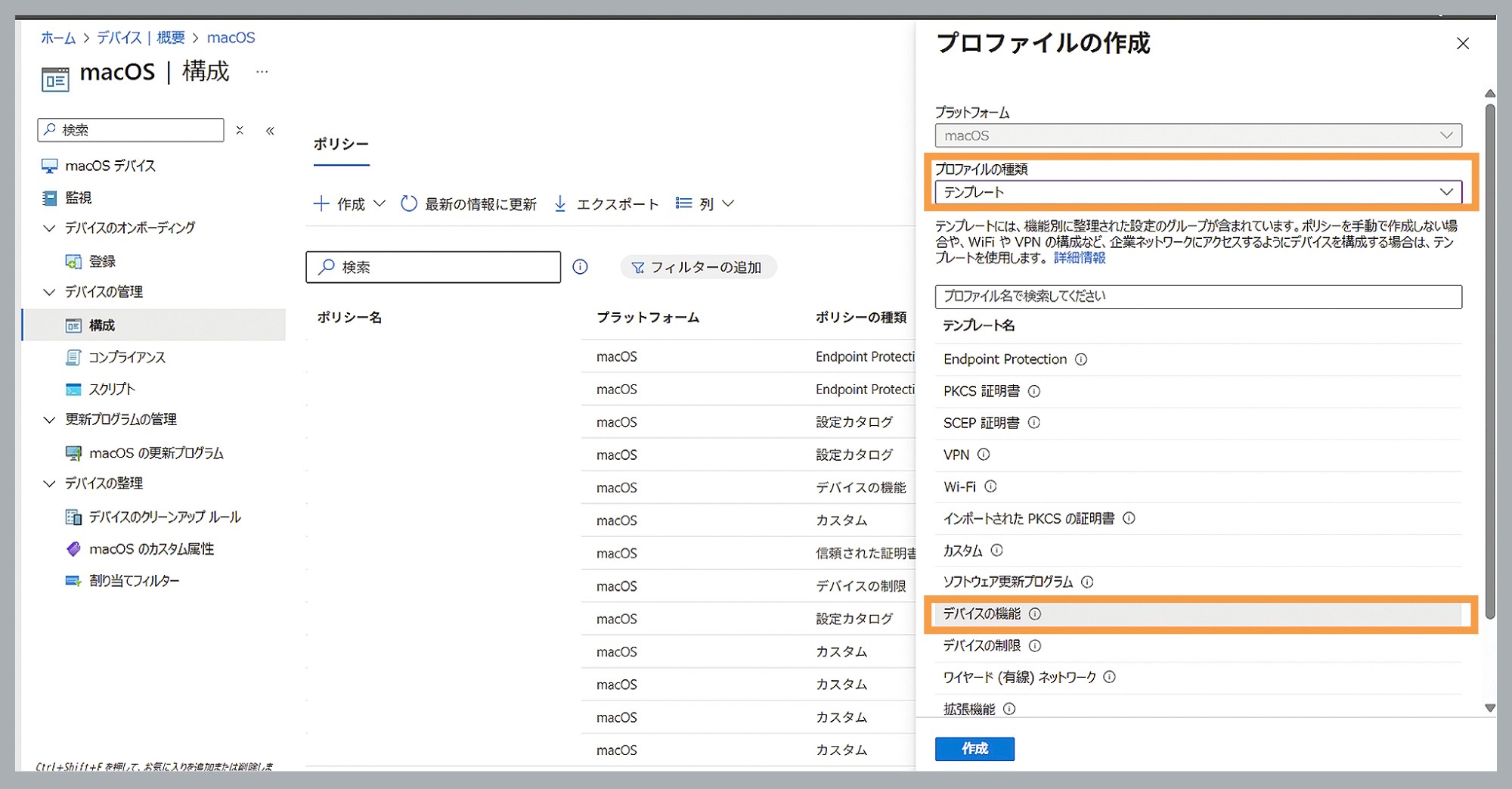The height and width of the screenshot is (789, 1512).
Task: Click the 登録 enrollment icon in sidebar
Action: [x=73, y=261]
